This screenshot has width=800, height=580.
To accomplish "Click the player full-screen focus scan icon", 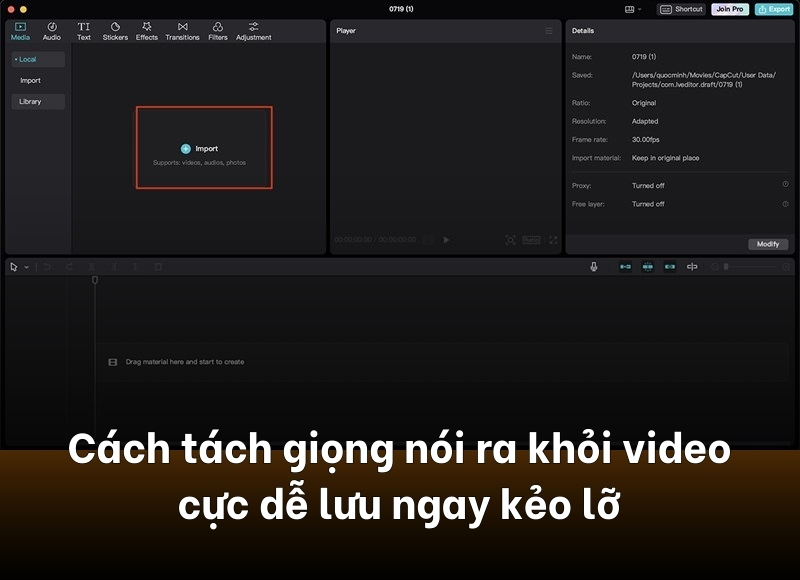I will [x=510, y=240].
